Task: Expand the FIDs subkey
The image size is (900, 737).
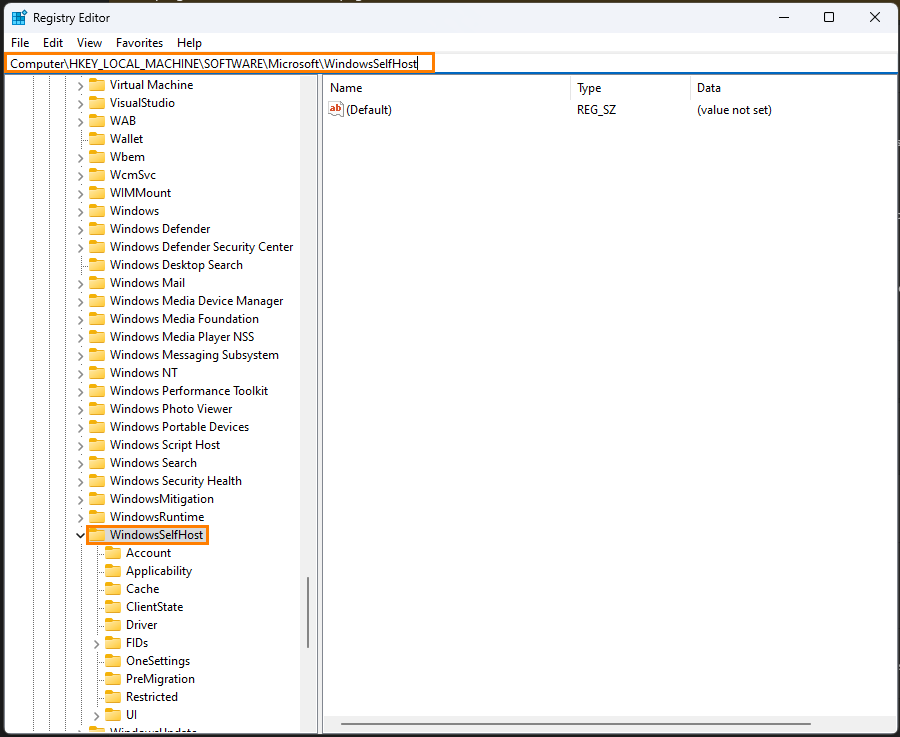Action: (96, 644)
